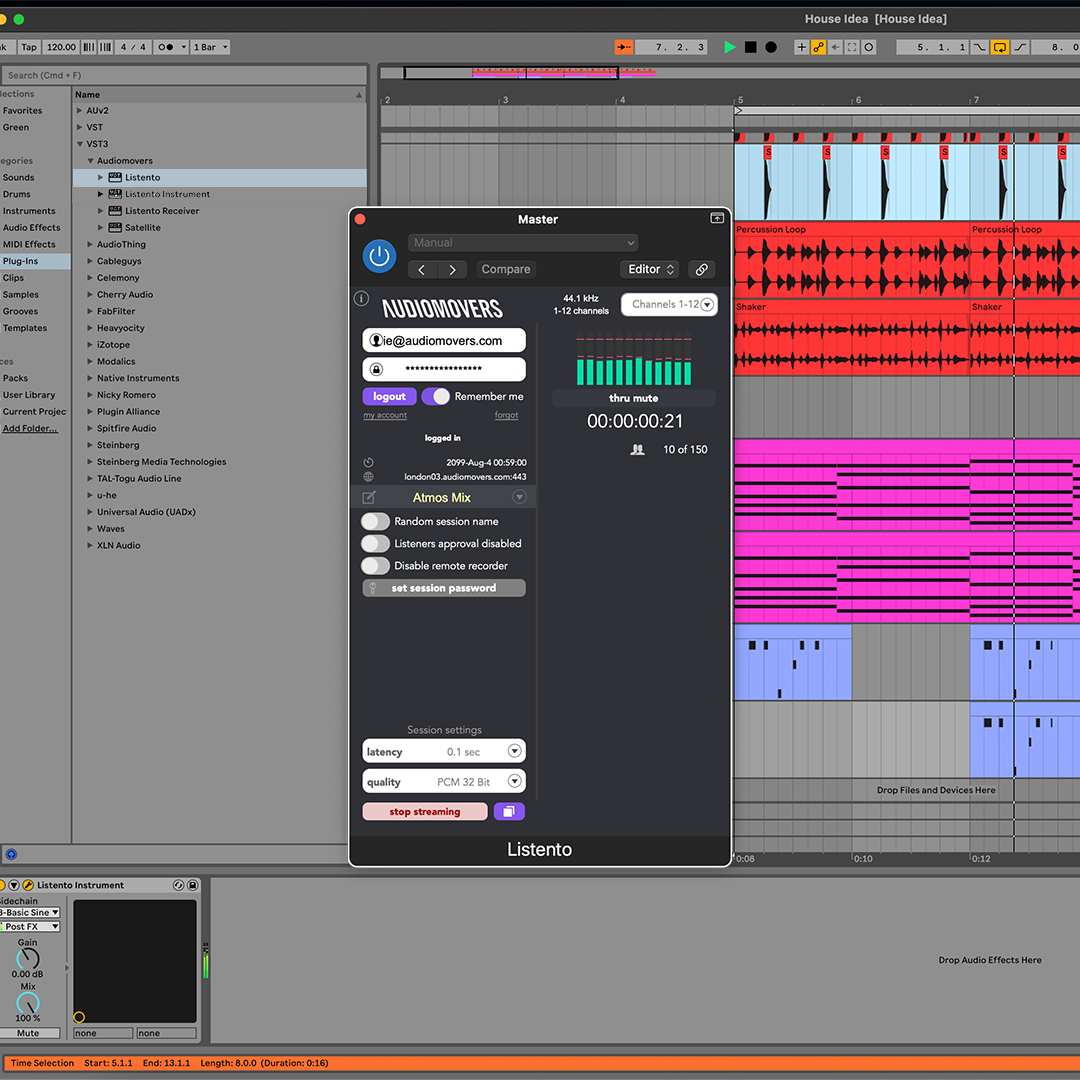Open the Audio Effects browser category
The height and width of the screenshot is (1080, 1080).
coord(32,227)
